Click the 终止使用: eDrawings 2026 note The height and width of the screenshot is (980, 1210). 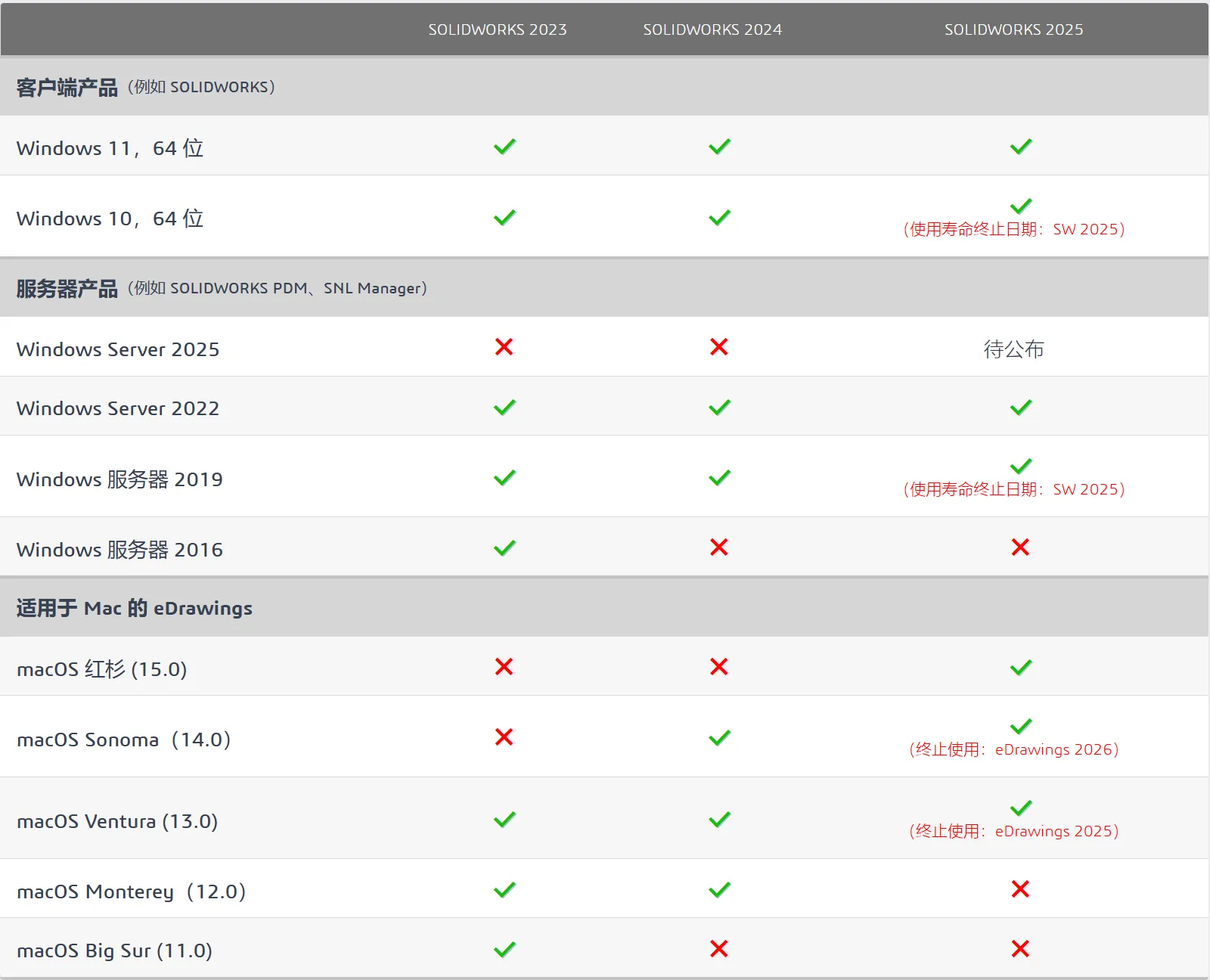[1014, 750]
